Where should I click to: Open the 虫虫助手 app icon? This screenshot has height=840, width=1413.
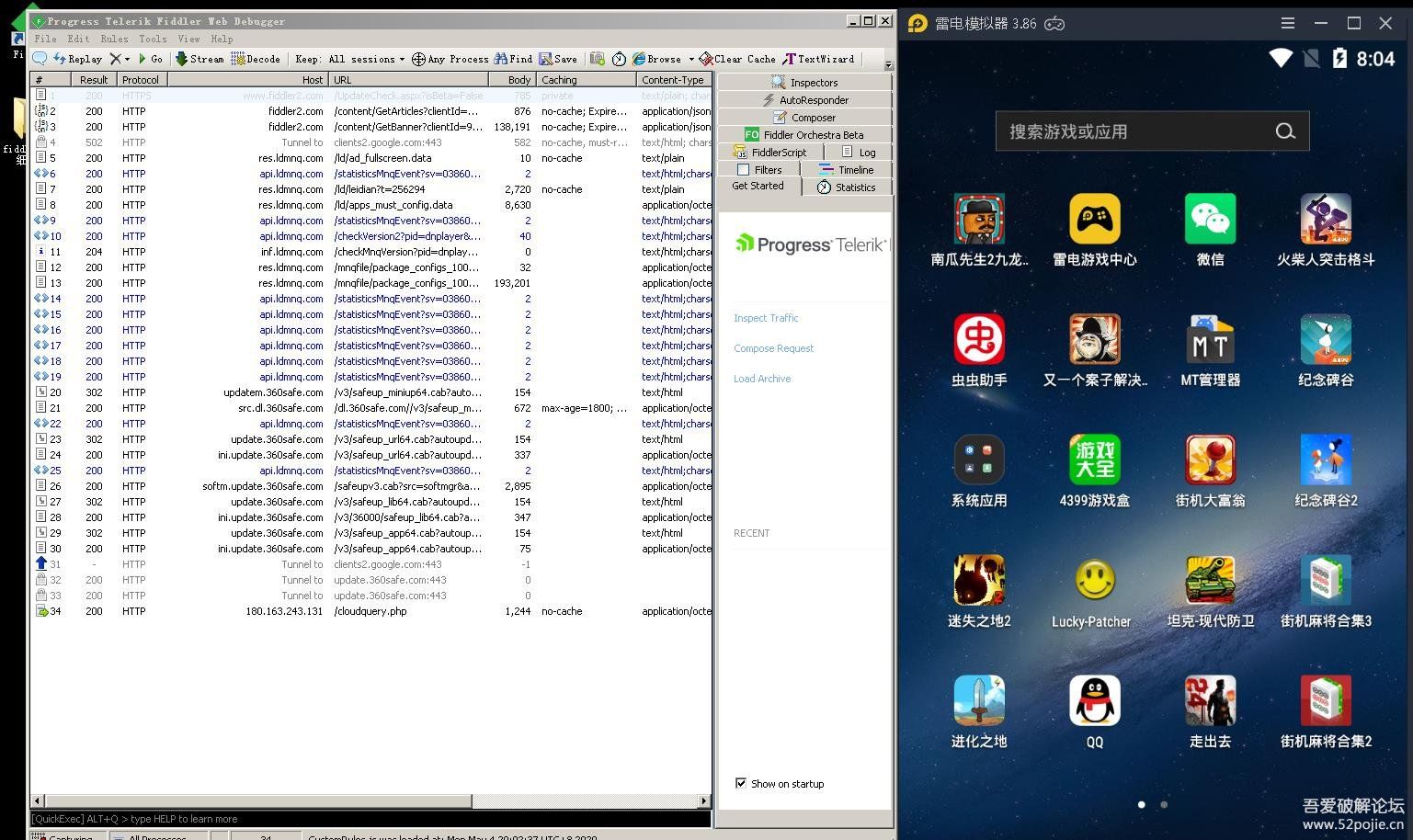pyautogui.click(x=979, y=339)
